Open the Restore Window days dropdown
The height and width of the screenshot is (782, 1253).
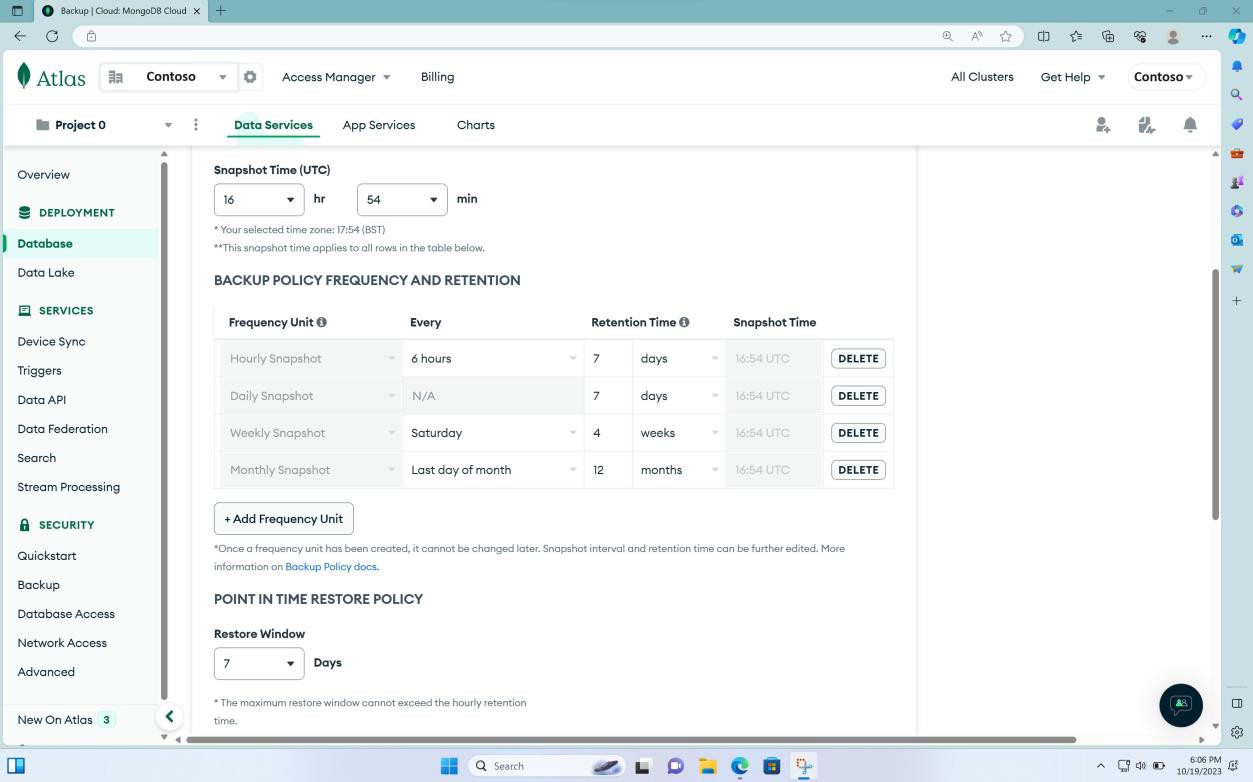(258, 663)
